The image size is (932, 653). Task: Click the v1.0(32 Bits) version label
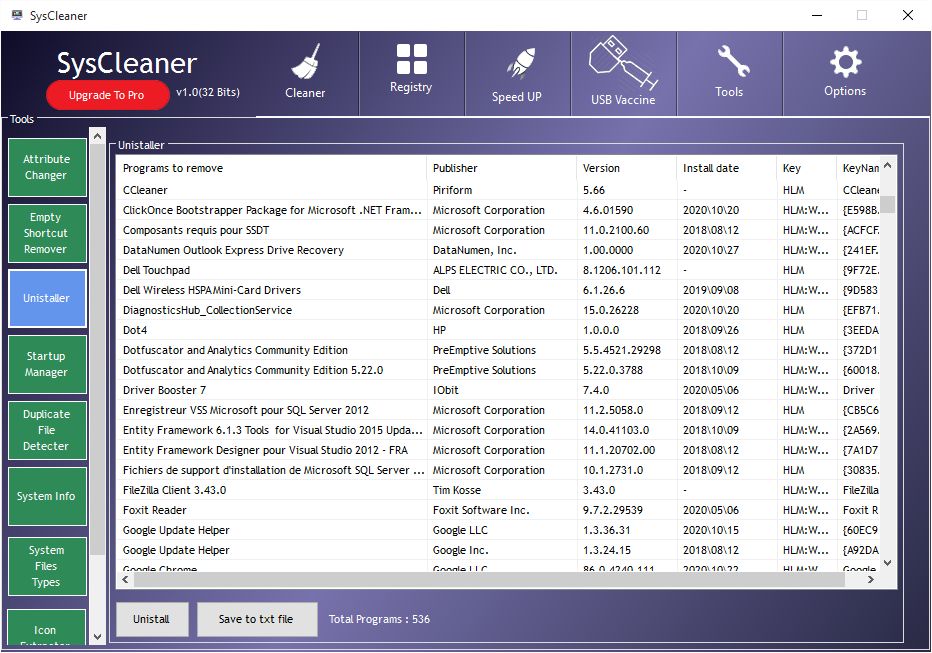tap(208, 93)
